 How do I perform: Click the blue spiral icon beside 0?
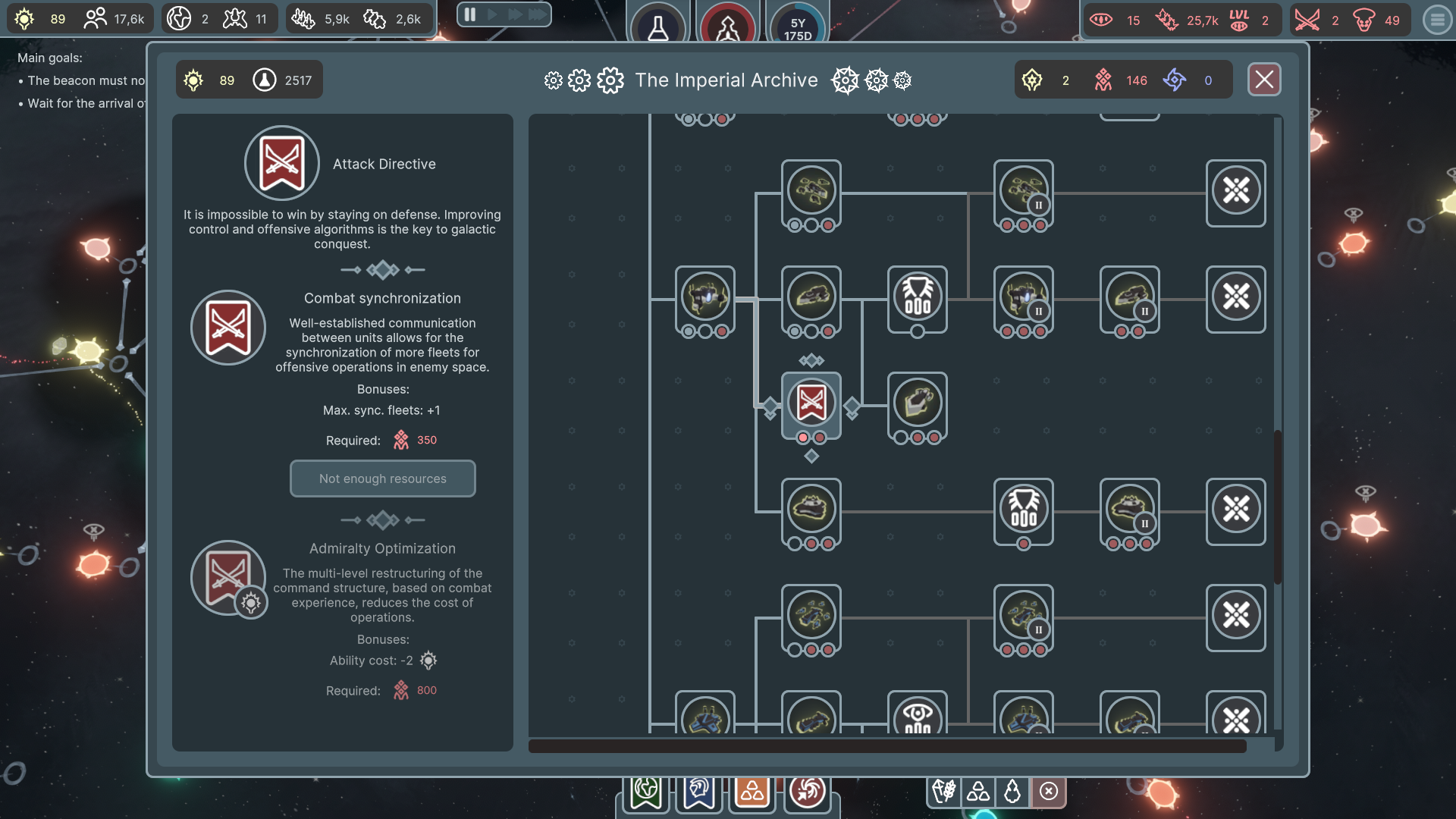coord(1175,80)
